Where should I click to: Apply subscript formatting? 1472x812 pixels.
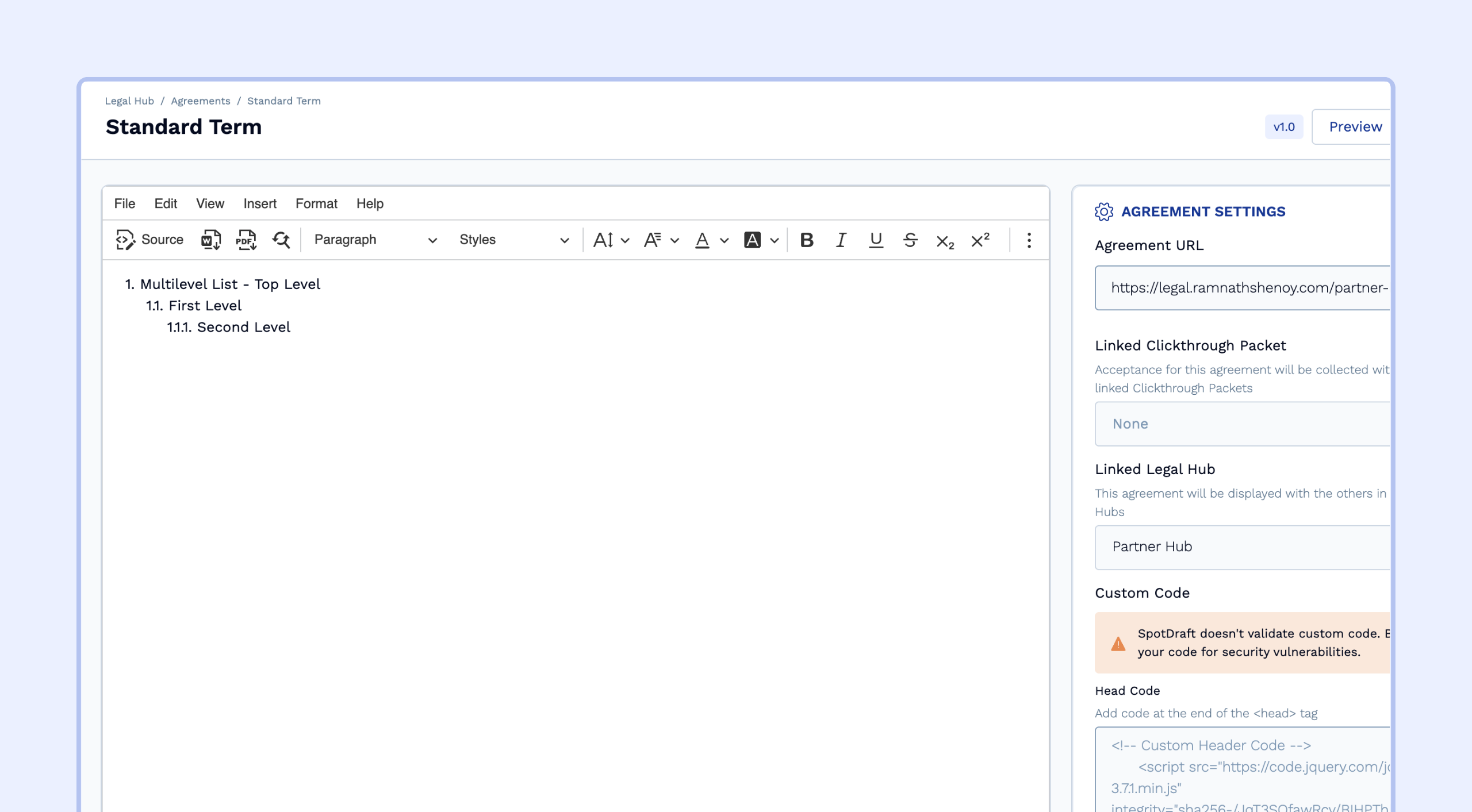pyautogui.click(x=945, y=241)
